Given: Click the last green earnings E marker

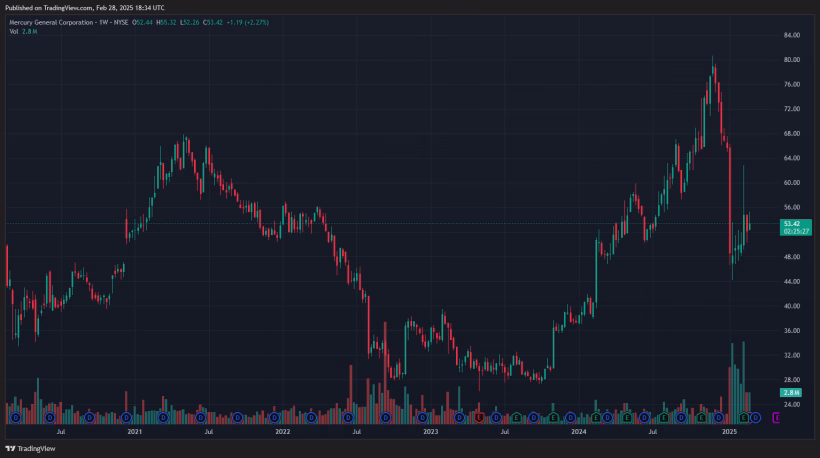Looking at the screenshot, I should coord(744,417).
